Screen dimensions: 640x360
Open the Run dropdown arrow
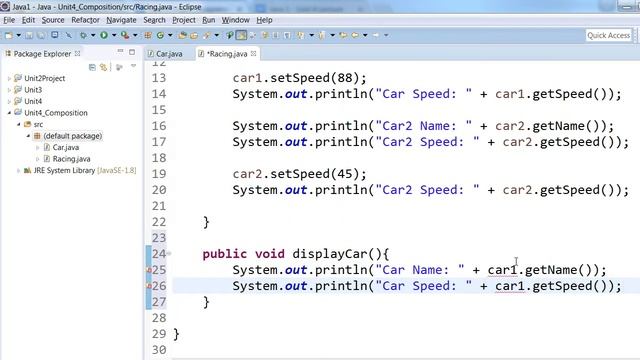pyautogui.click(x=114, y=35)
